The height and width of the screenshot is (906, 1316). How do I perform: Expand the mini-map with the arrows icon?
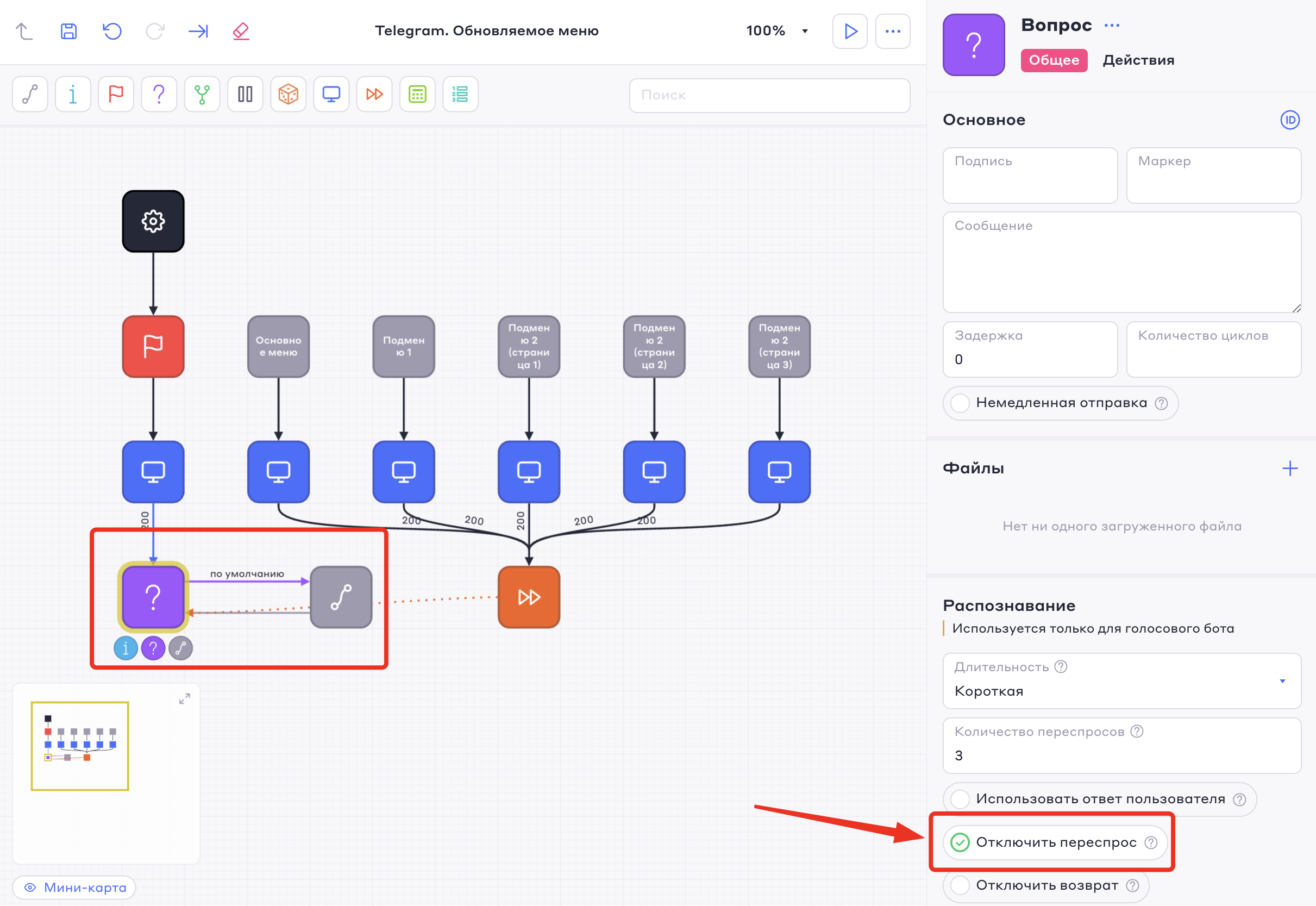tap(184, 699)
